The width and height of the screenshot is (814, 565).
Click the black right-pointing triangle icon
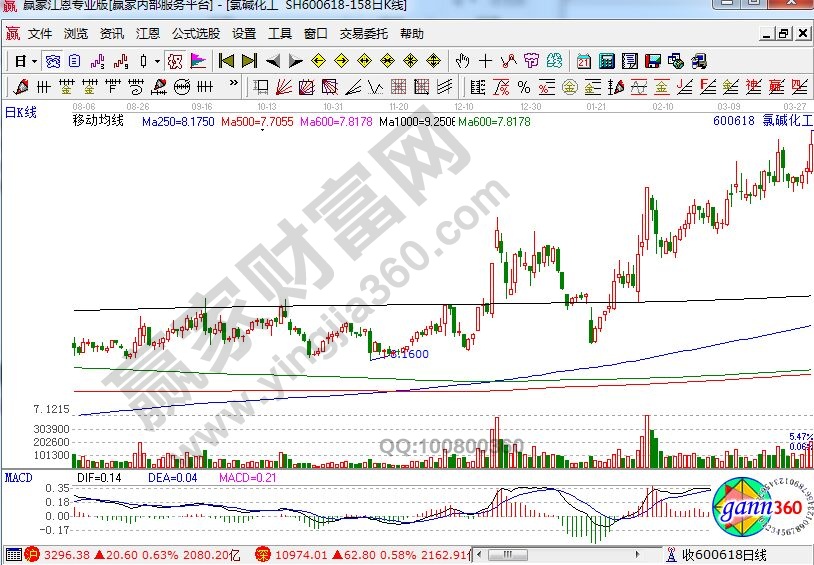click(x=294, y=61)
